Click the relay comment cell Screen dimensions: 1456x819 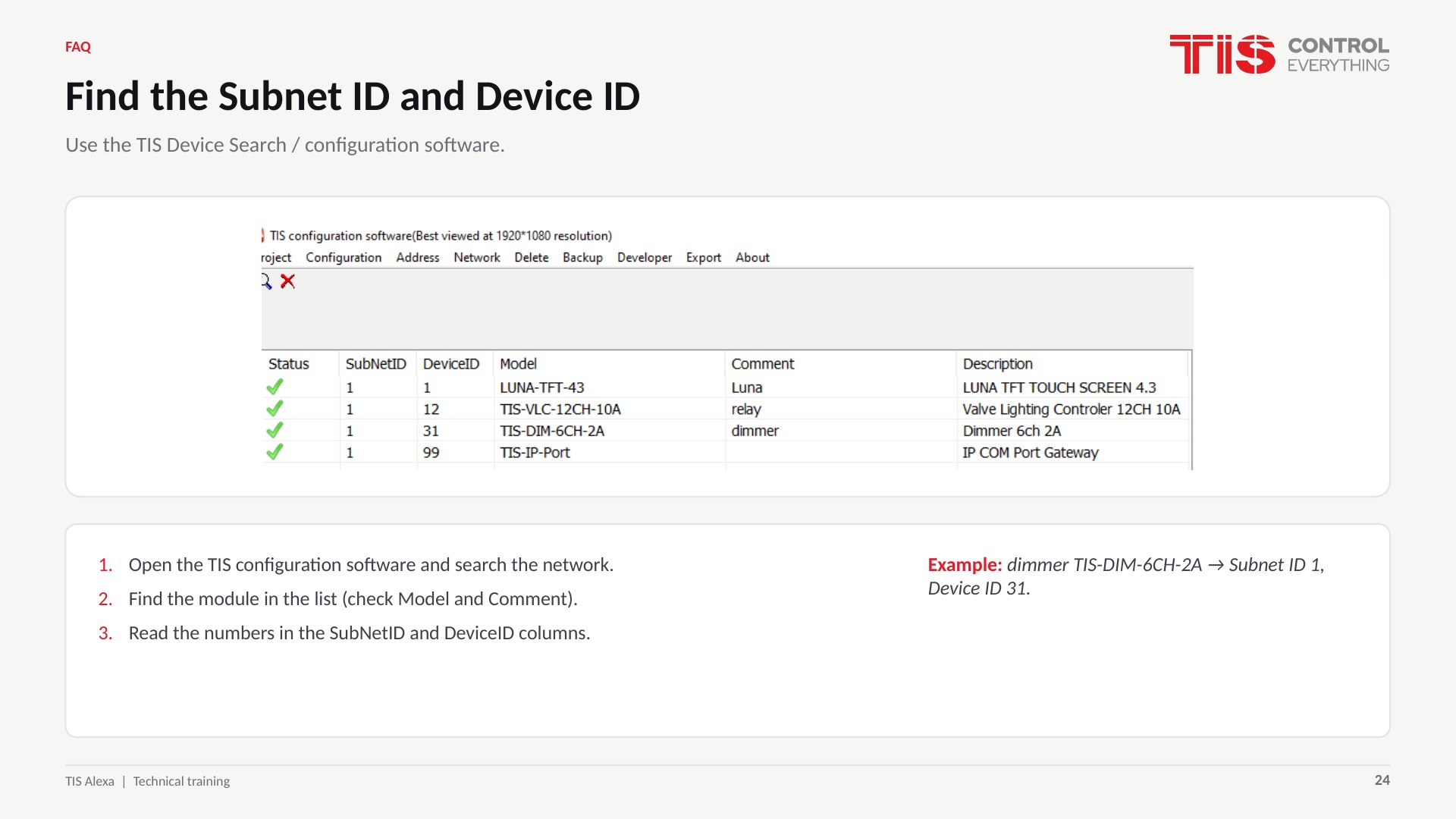pos(746,409)
